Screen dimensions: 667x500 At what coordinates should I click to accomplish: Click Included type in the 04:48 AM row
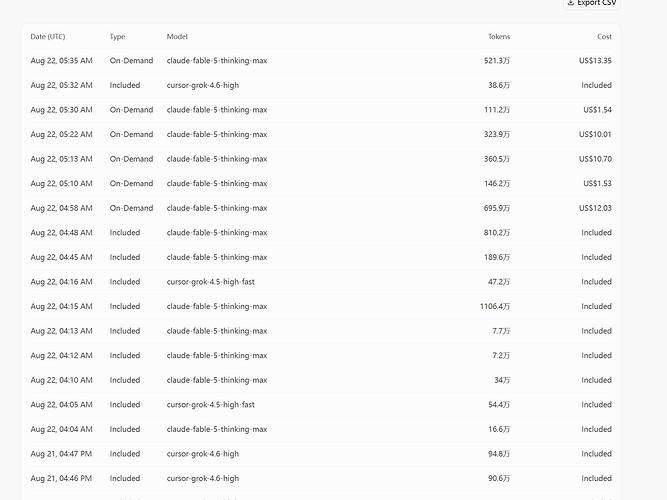pyautogui.click(x=125, y=233)
